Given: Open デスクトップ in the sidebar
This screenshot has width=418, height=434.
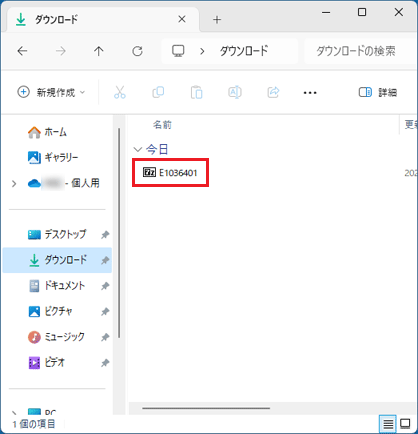Looking at the screenshot, I should pos(57,234).
